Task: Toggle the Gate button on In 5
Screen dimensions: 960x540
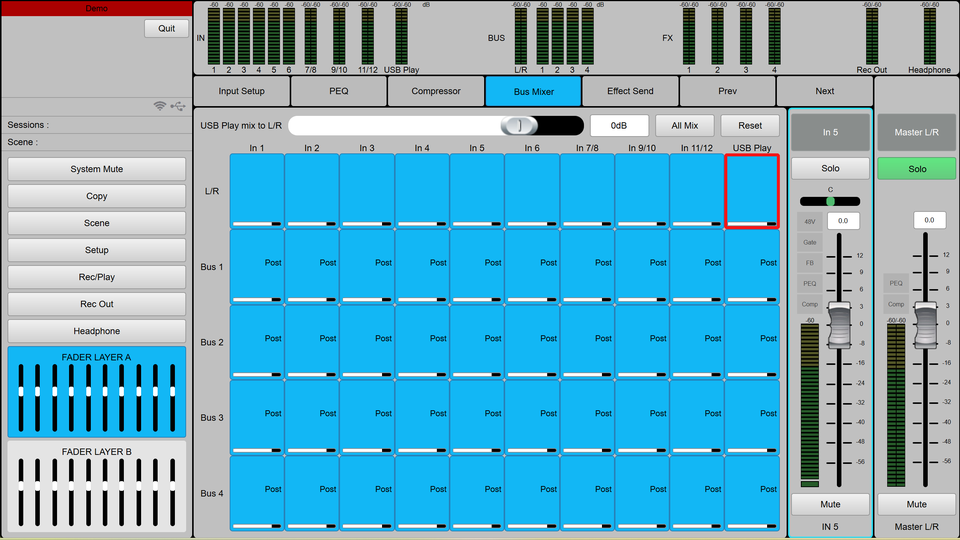Action: (809, 242)
